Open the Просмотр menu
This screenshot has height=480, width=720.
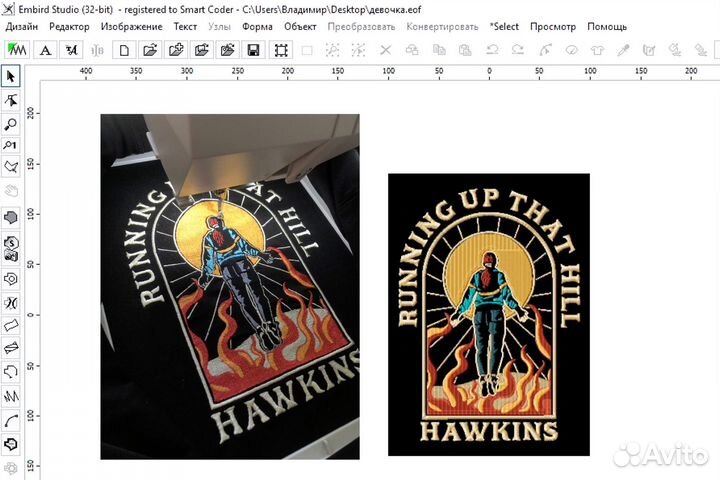click(553, 27)
